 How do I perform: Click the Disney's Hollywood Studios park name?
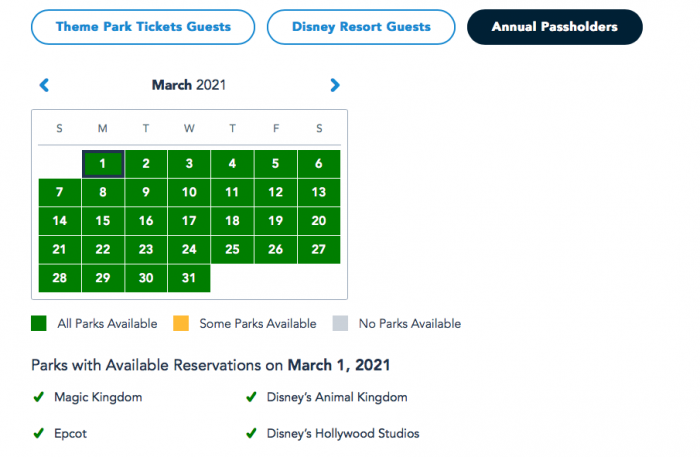coord(343,434)
